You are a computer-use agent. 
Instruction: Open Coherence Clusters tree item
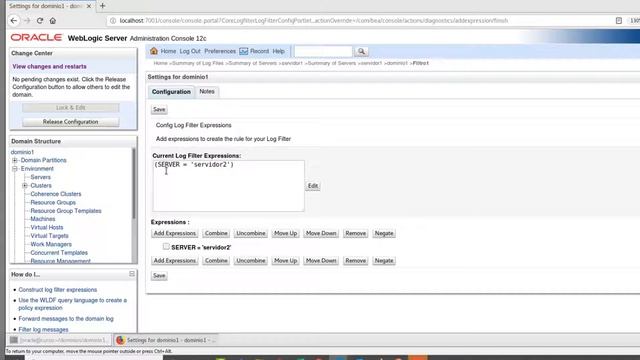56,194
